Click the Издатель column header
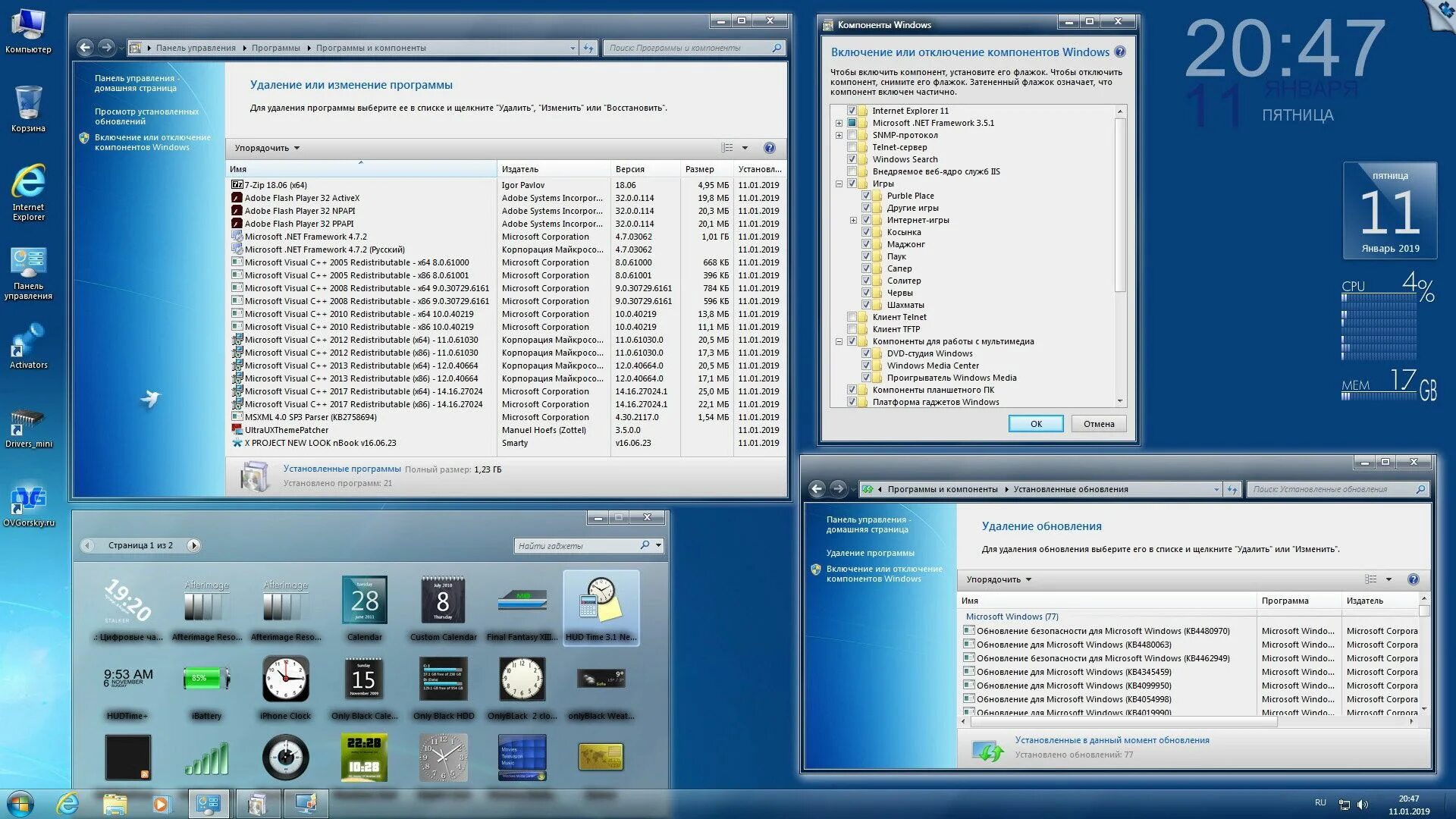The width and height of the screenshot is (1456, 819). (520, 169)
